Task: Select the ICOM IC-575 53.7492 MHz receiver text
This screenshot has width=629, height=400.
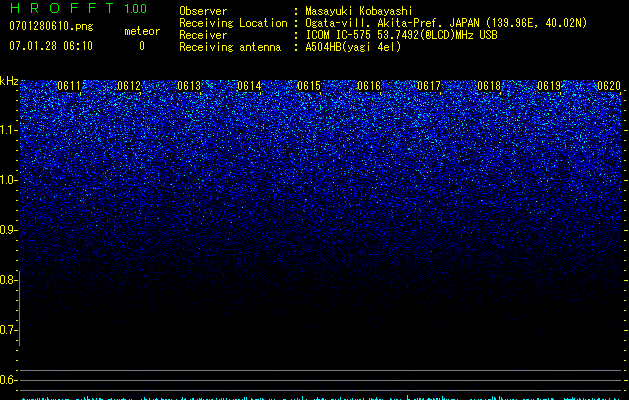Action: pyautogui.click(x=401, y=35)
